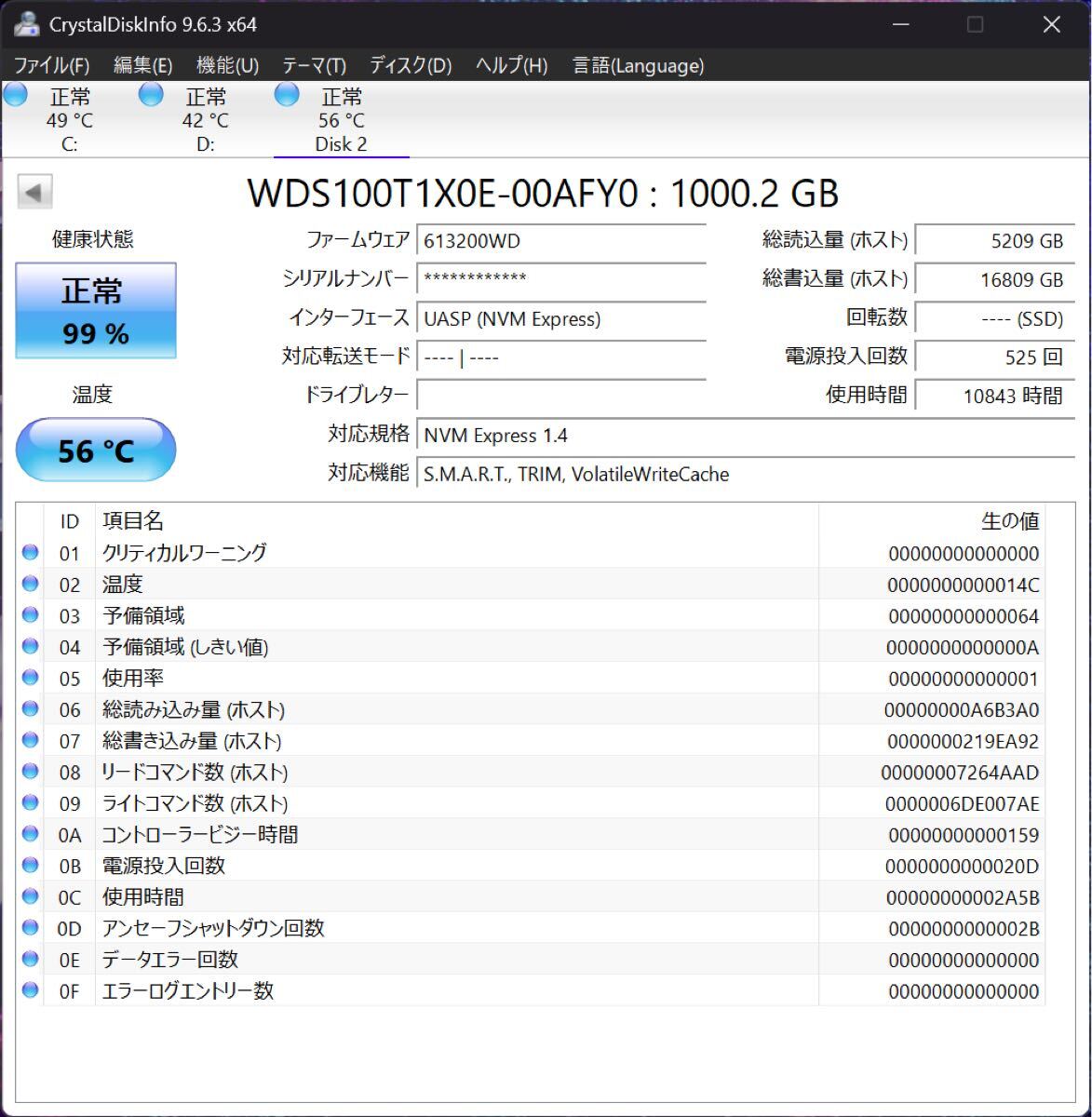Open the ヘルプ(H) menu

click(512, 65)
